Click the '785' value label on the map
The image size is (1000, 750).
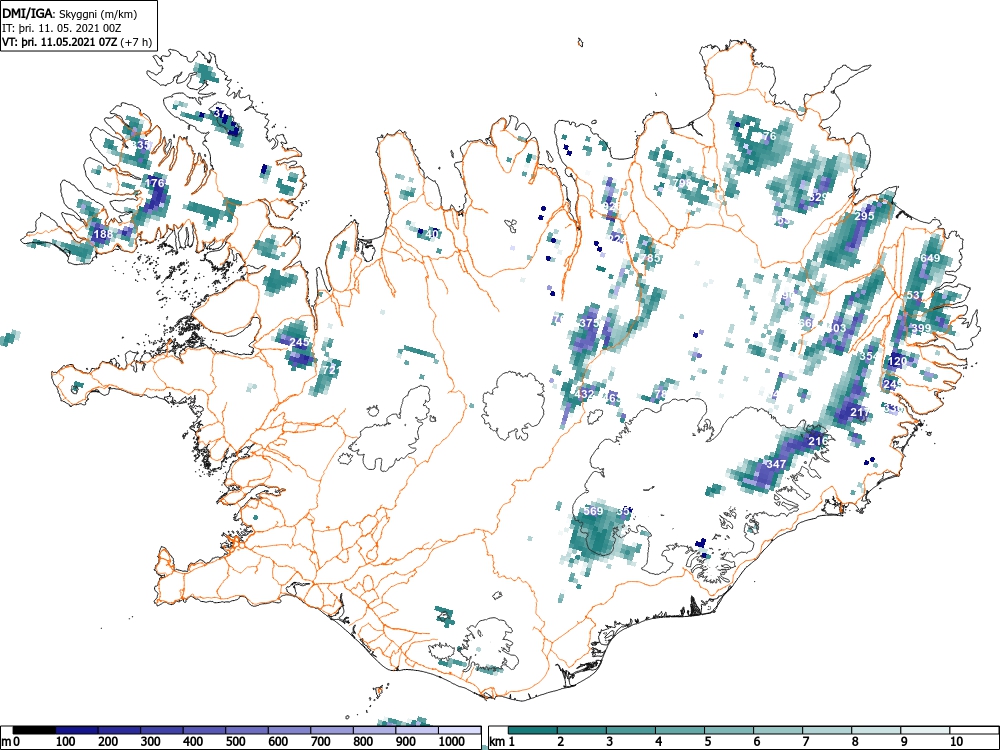651,258
